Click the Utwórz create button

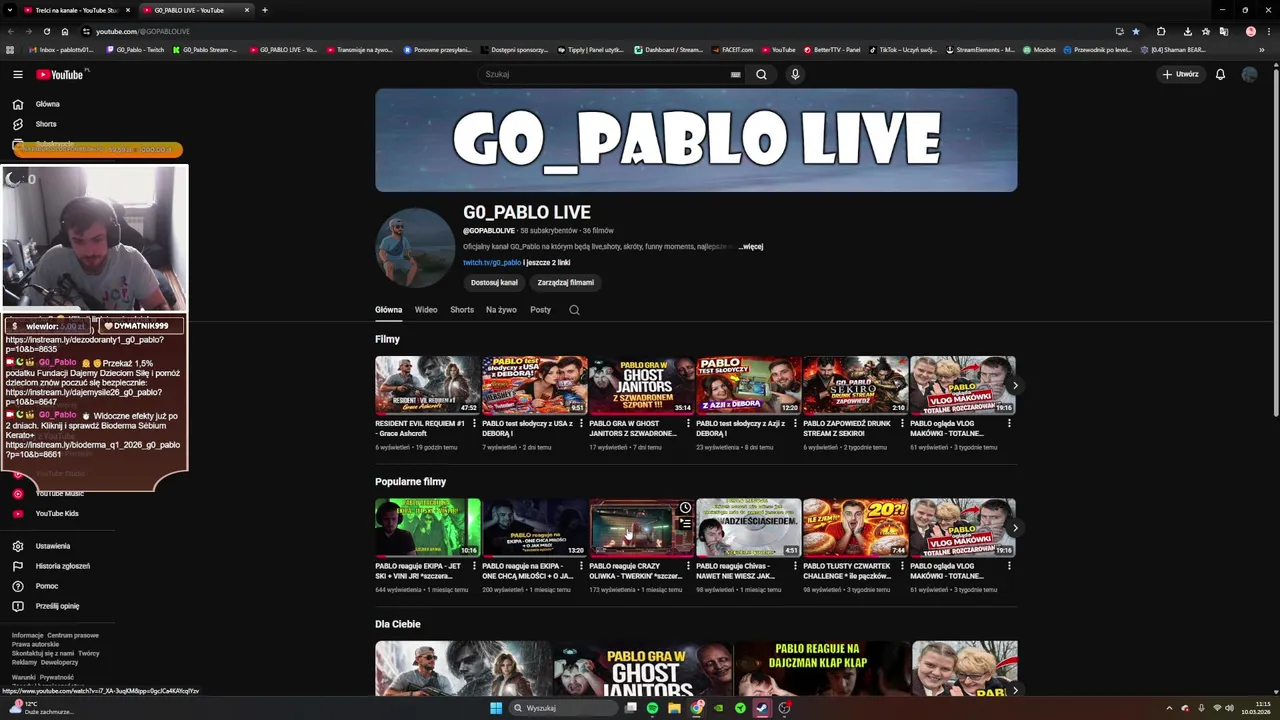(x=1180, y=74)
